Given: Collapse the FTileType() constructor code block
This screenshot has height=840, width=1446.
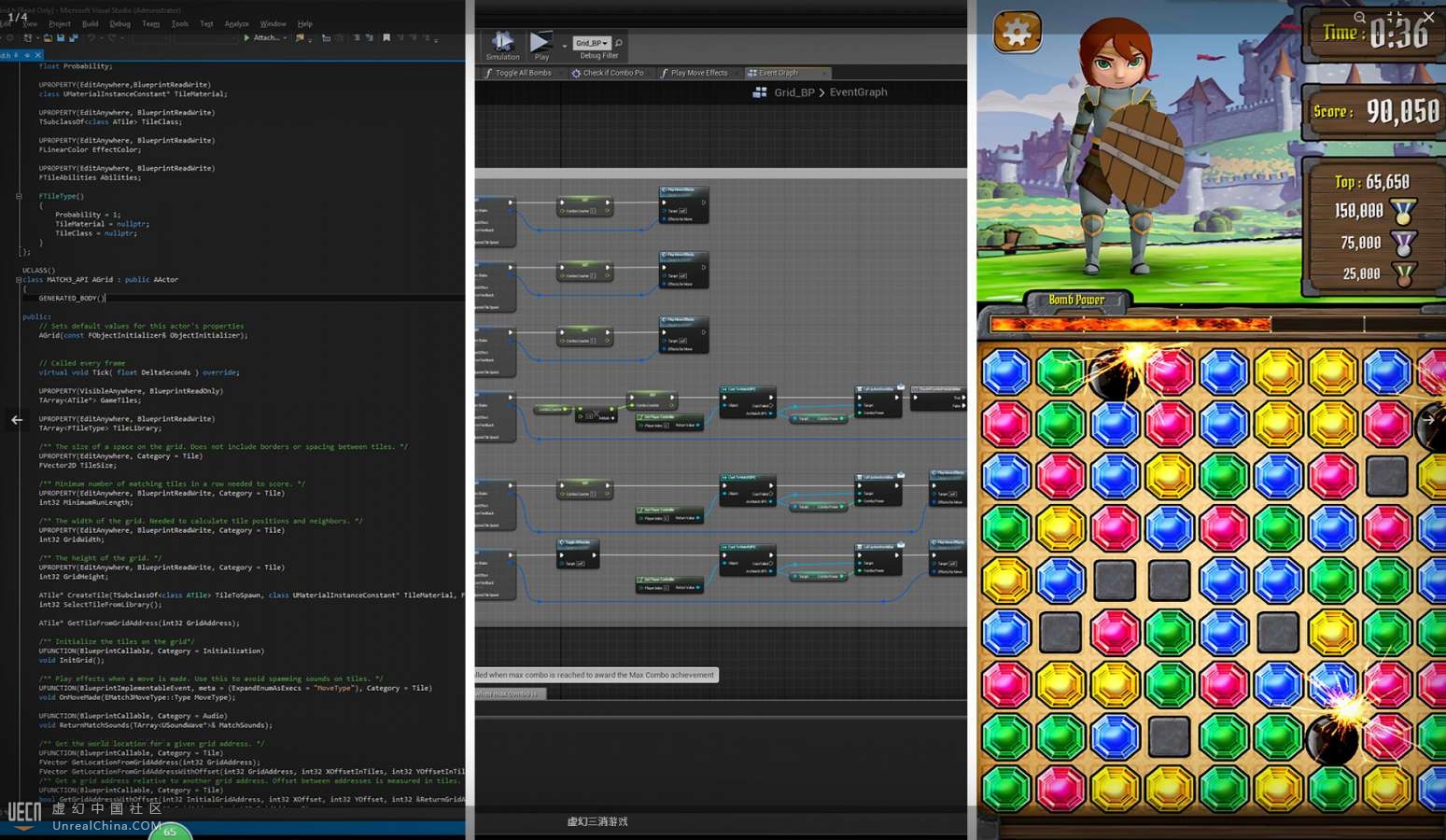Looking at the screenshot, I should pyautogui.click(x=19, y=196).
